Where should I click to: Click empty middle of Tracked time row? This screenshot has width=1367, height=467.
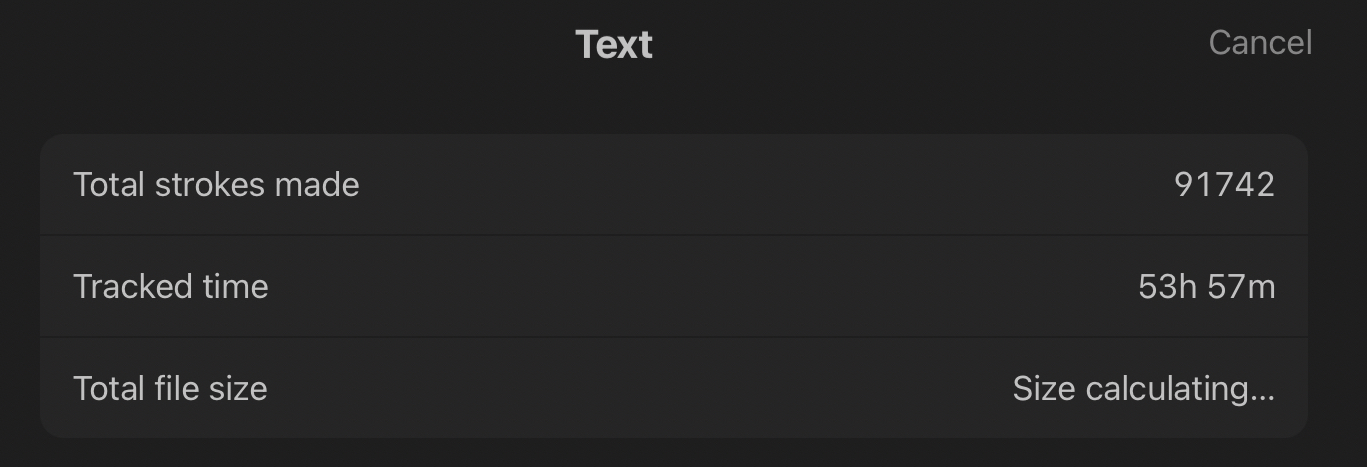pos(700,287)
